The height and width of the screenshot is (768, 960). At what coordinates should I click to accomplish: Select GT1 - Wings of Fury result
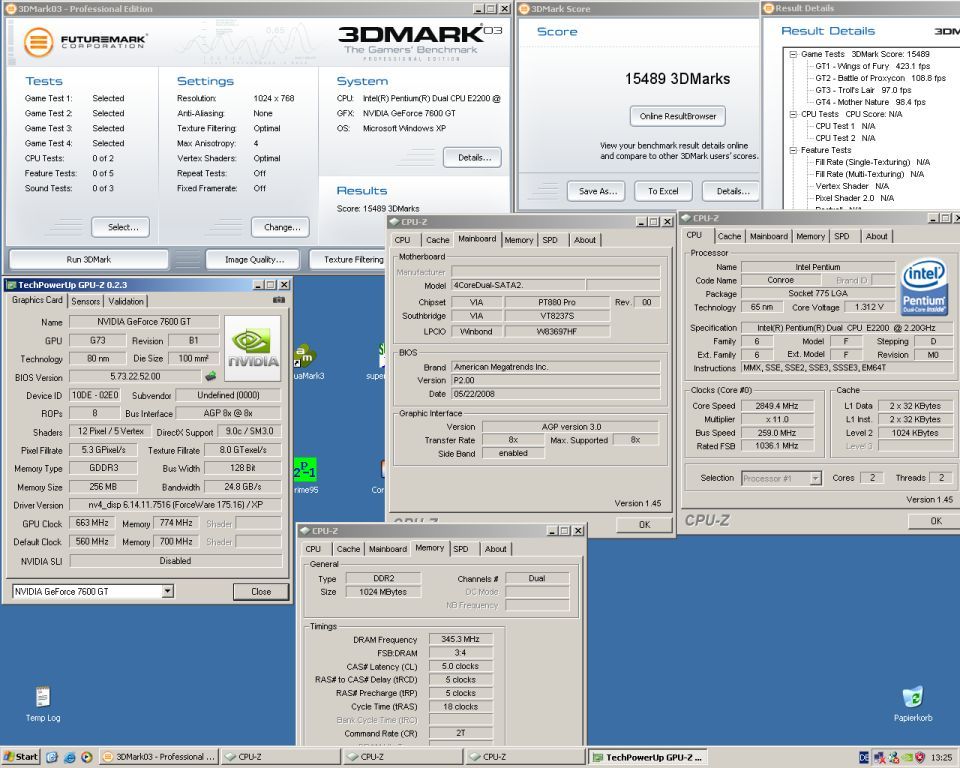(872, 66)
